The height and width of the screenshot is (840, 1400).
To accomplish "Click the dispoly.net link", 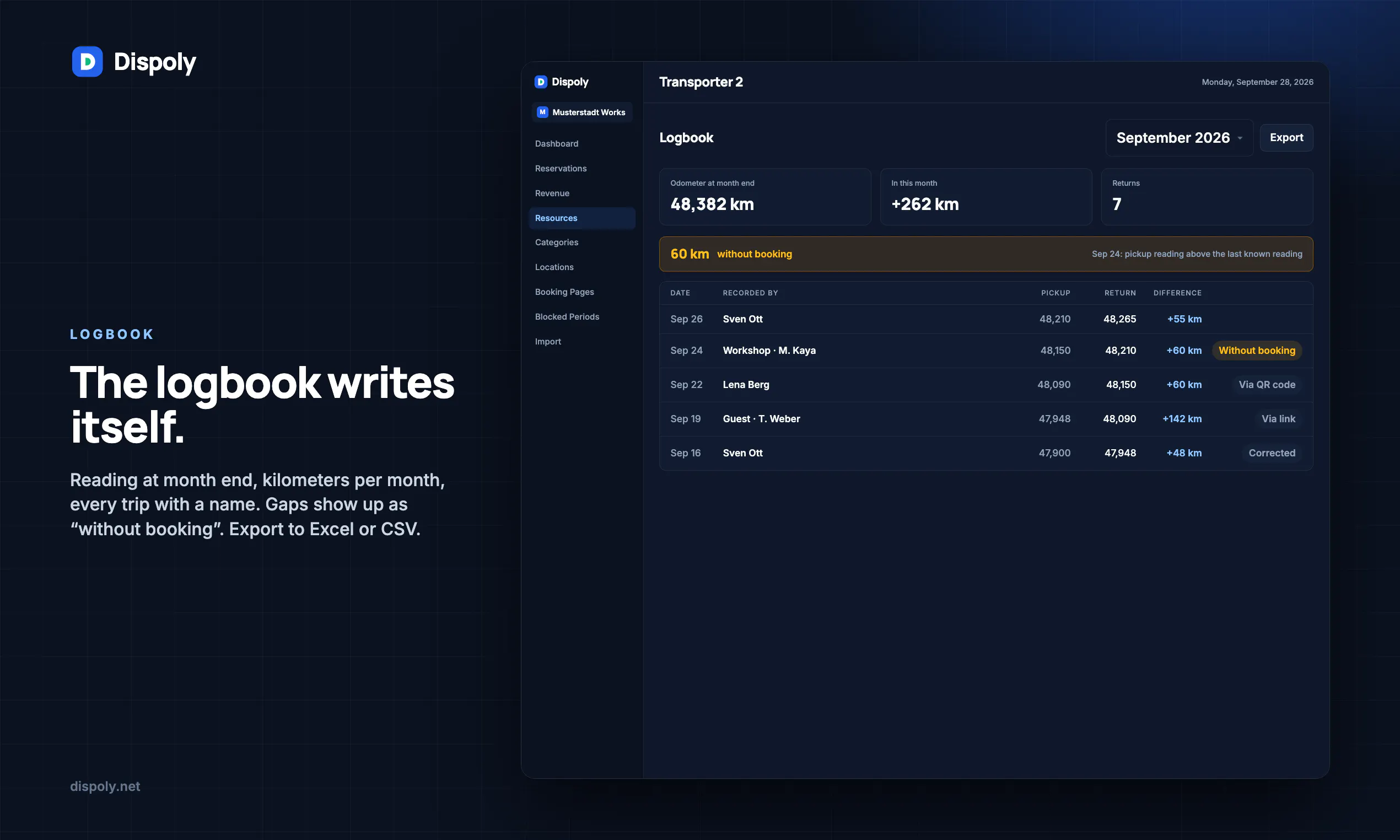I will 105,786.
